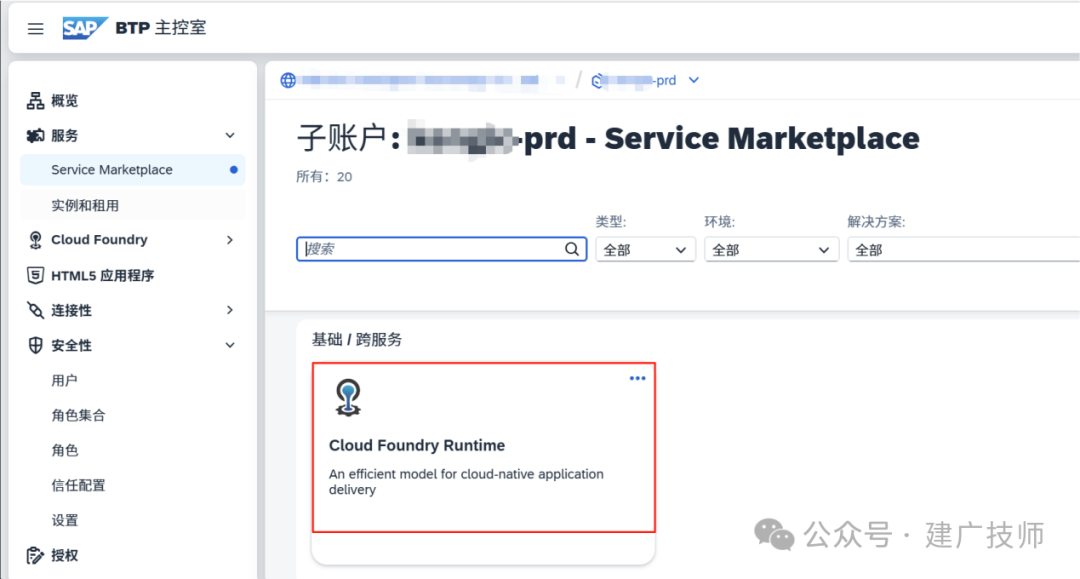The image size is (1080, 579).
Task: Focus the 搜索 search field
Action: [442, 249]
